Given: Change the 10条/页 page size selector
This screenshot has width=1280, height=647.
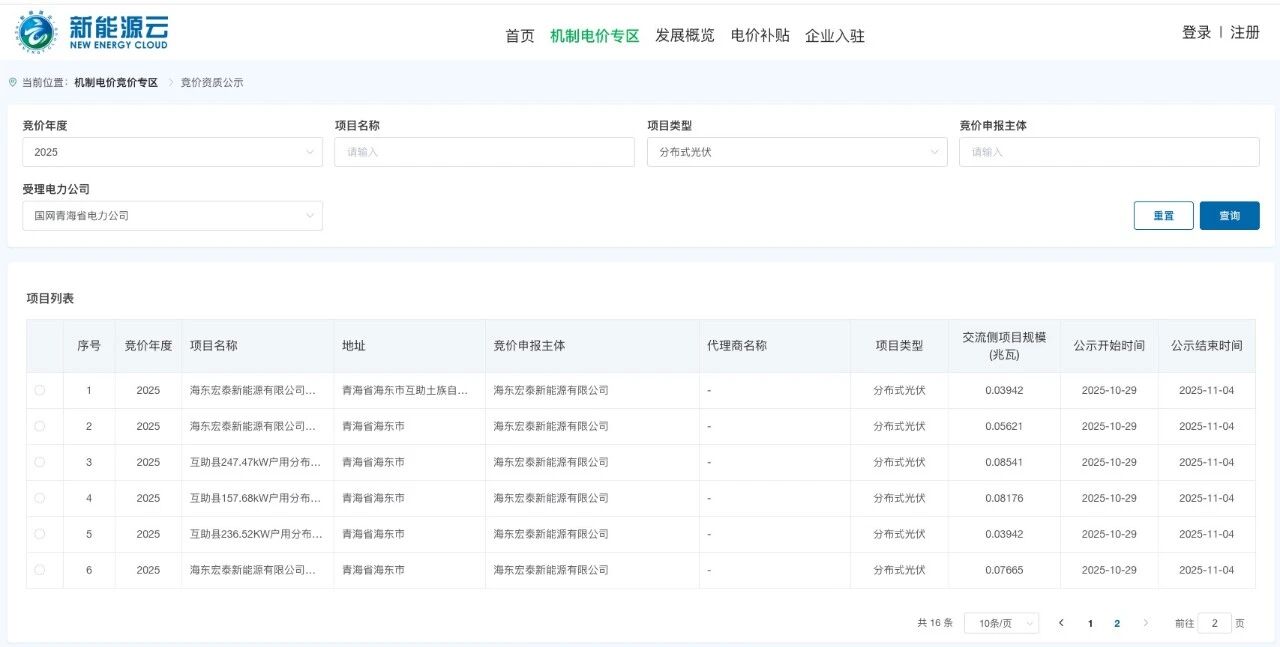Looking at the screenshot, I should [x=1001, y=623].
